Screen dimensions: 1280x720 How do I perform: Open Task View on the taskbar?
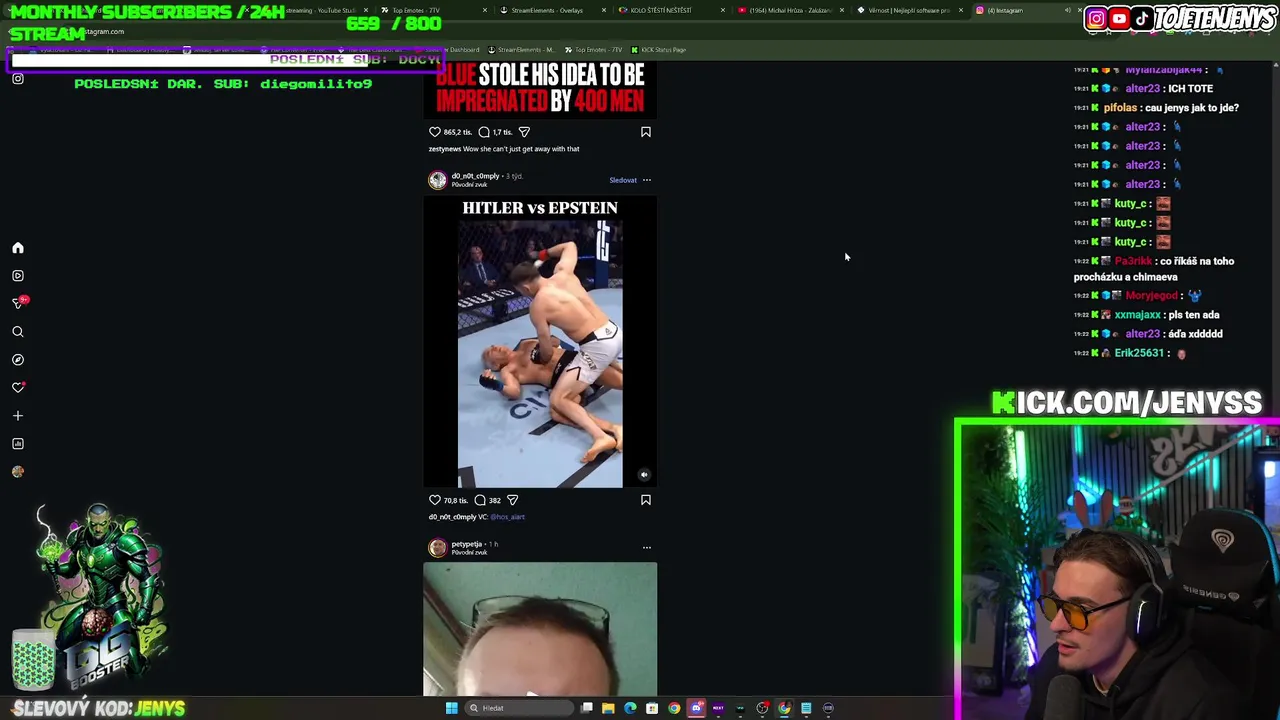click(x=587, y=708)
